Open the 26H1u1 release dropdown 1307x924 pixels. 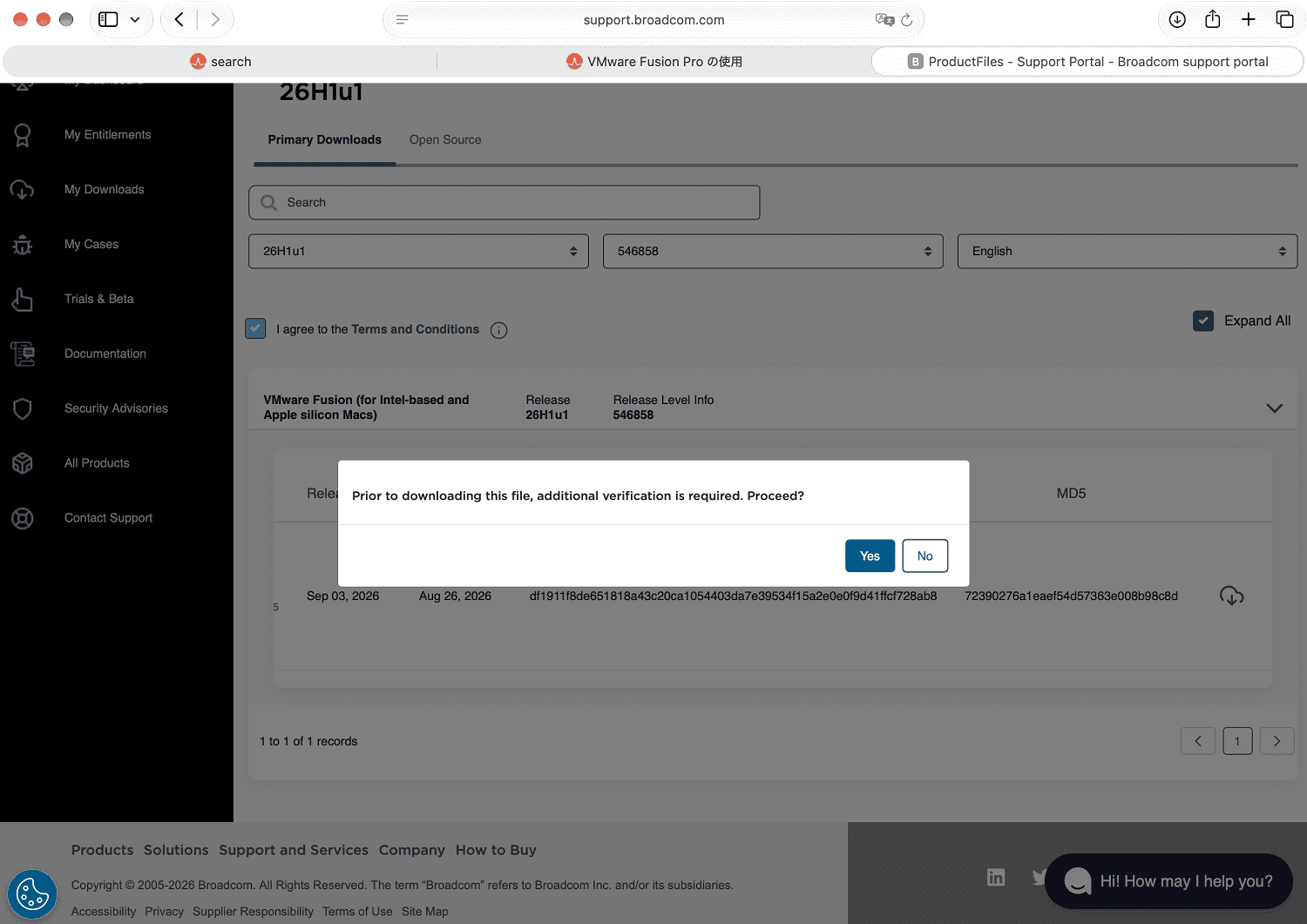[x=418, y=251]
